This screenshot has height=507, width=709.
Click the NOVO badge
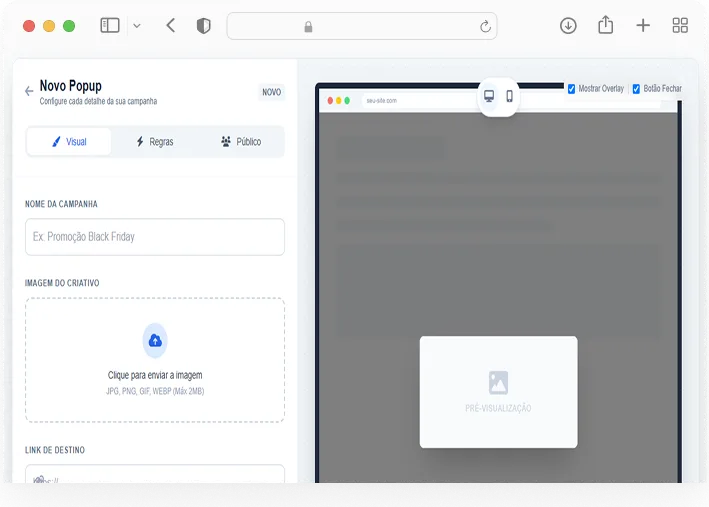click(x=272, y=92)
